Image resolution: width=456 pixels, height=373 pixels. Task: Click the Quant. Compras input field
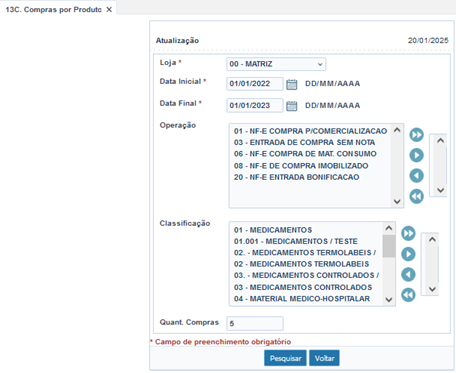255,324
